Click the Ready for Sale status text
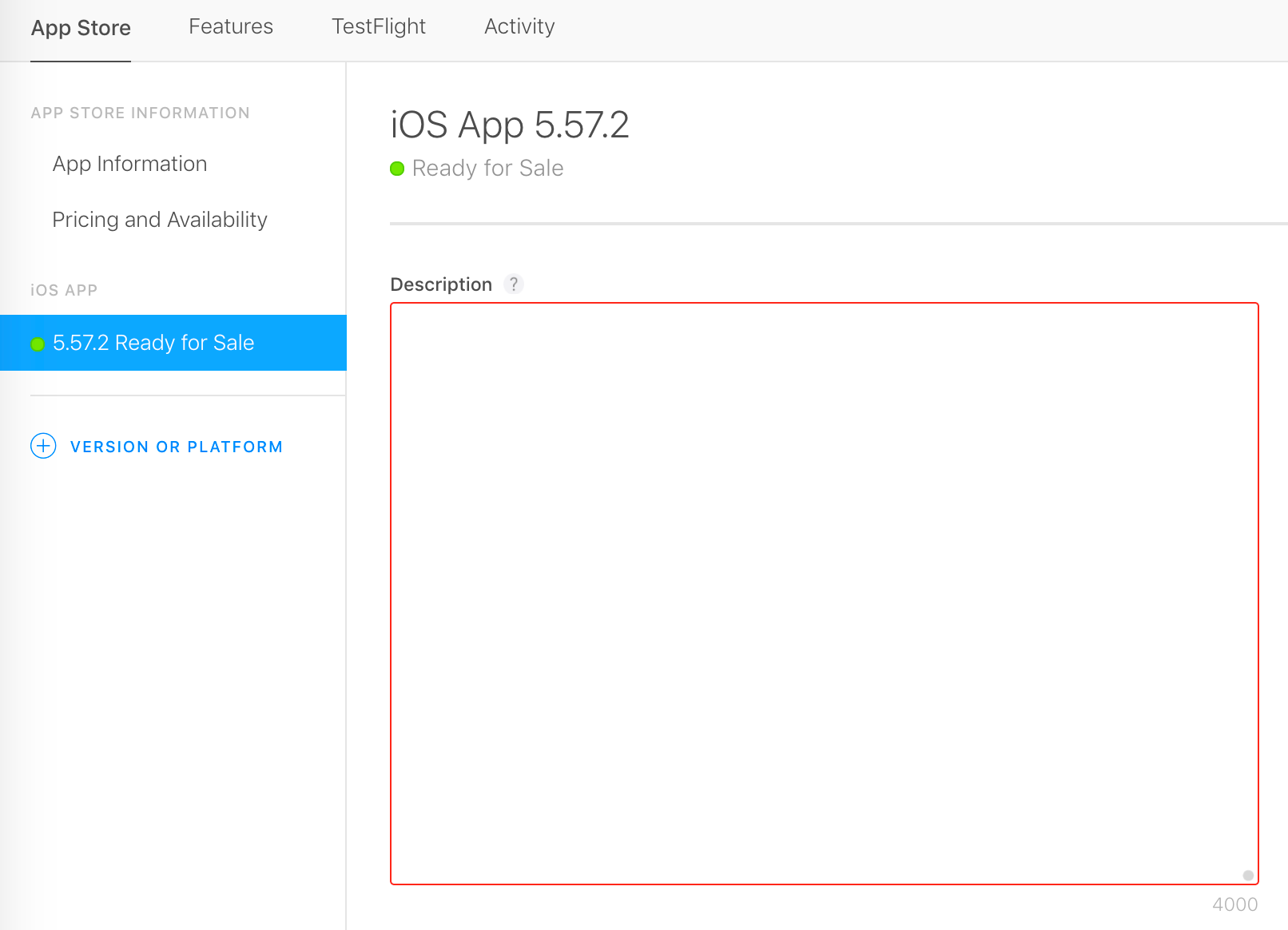The width and height of the screenshot is (1288, 930). click(x=488, y=169)
